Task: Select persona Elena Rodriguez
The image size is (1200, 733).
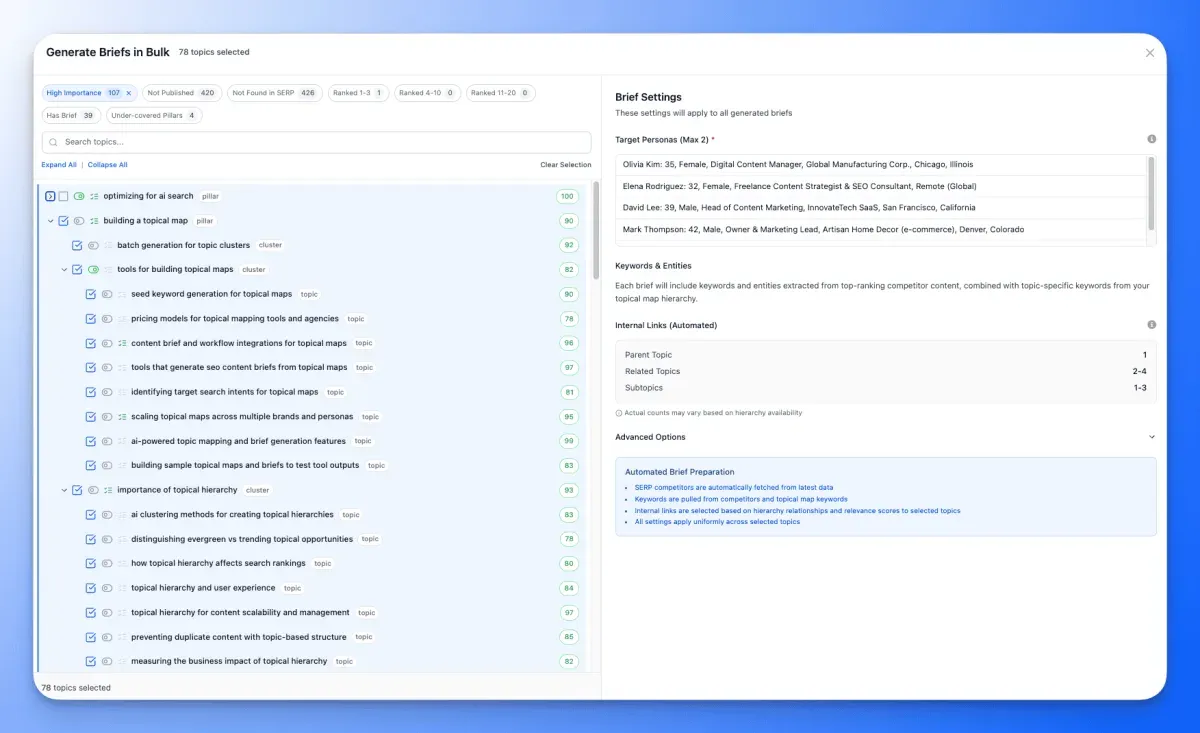Action: pyautogui.click(x=881, y=186)
